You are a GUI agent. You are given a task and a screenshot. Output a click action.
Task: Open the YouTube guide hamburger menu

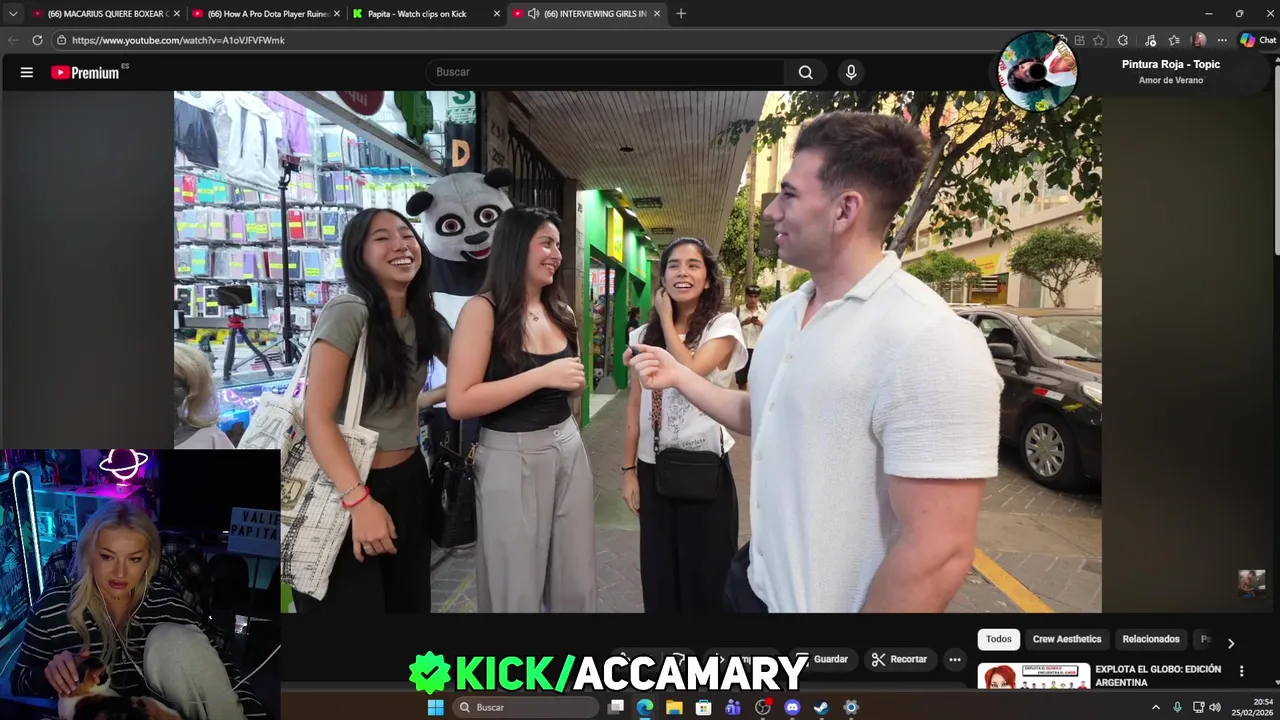pyautogui.click(x=27, y=72)
